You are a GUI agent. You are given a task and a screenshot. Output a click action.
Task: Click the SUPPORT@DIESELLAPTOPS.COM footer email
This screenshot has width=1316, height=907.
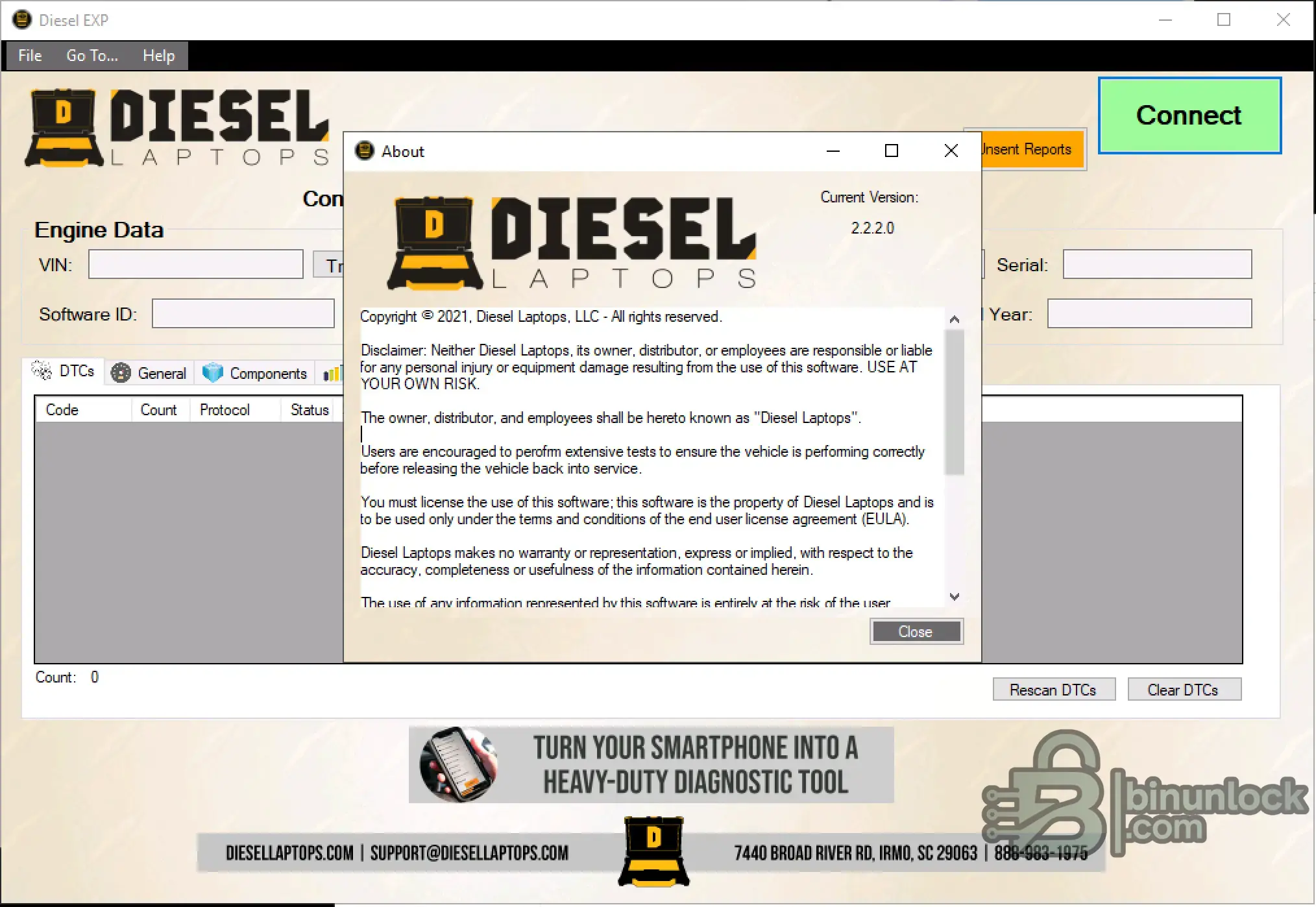(x=469, y=853)
